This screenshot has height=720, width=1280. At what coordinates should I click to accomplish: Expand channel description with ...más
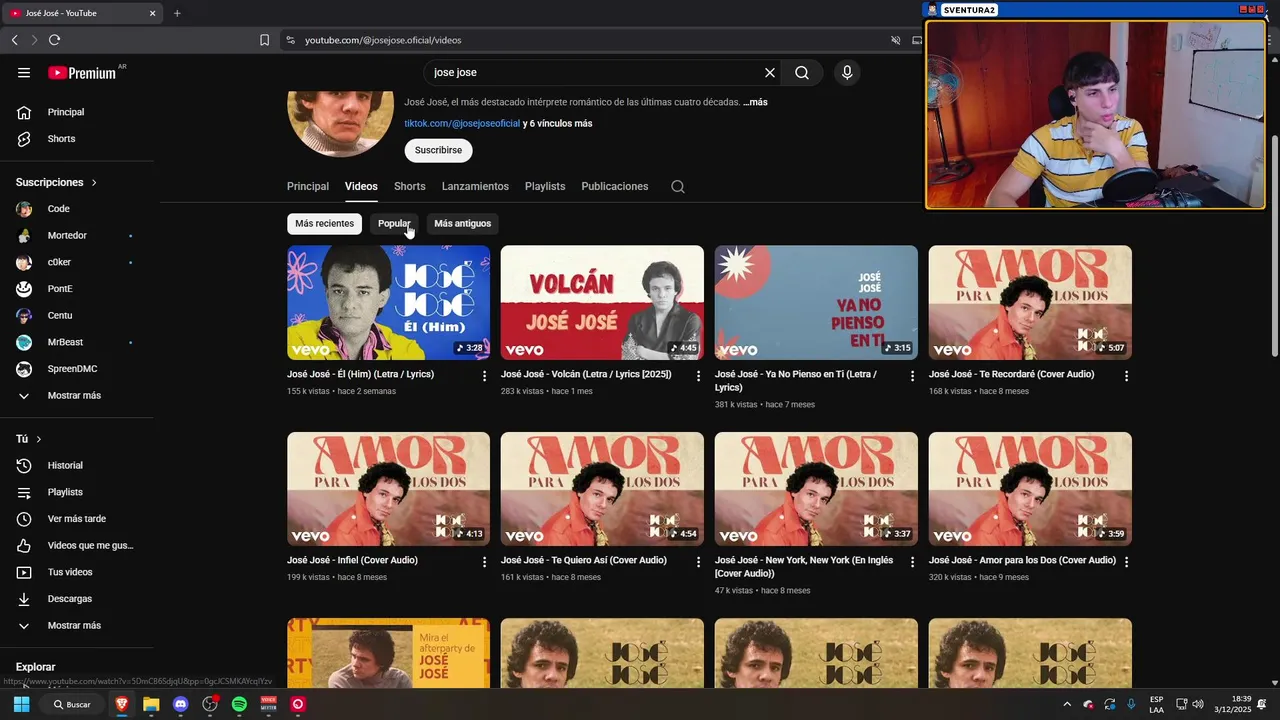[755, 102]
